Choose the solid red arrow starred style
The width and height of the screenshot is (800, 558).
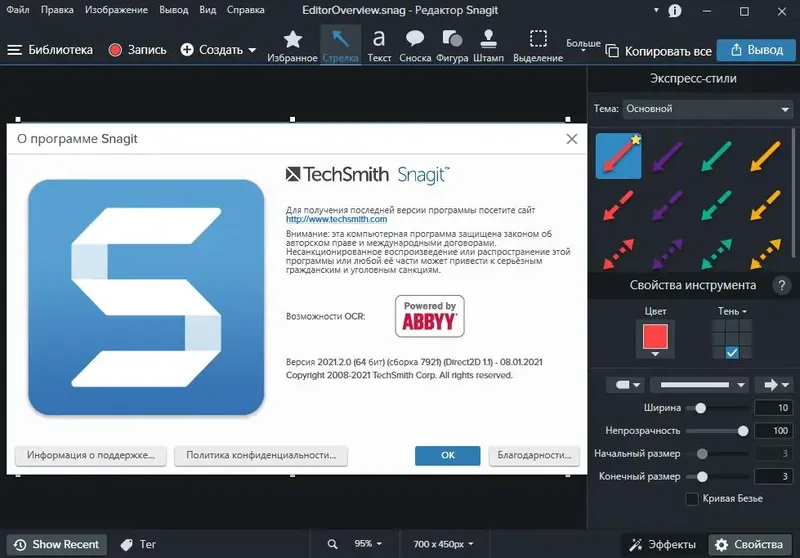[x=618, y=156]
